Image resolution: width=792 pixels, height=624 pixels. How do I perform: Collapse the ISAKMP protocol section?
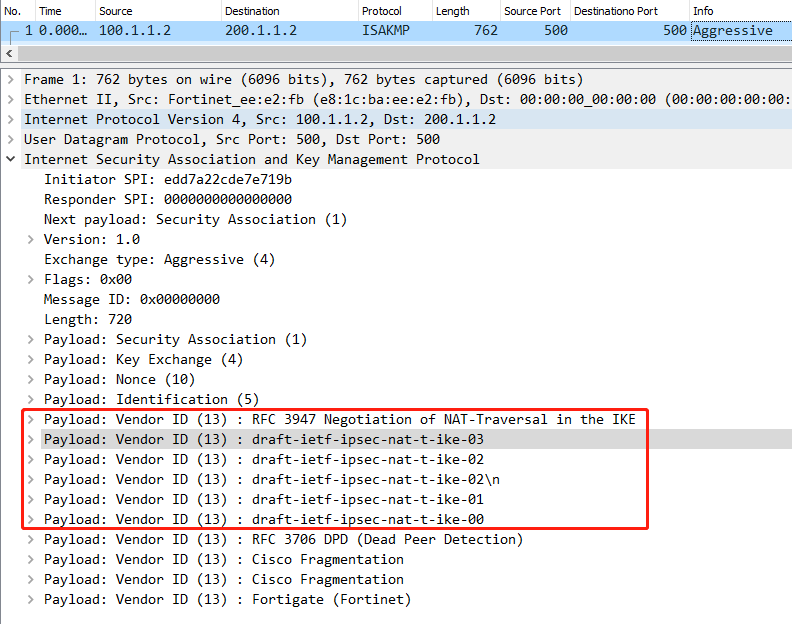pyautogui.click(x=10, y=159)
